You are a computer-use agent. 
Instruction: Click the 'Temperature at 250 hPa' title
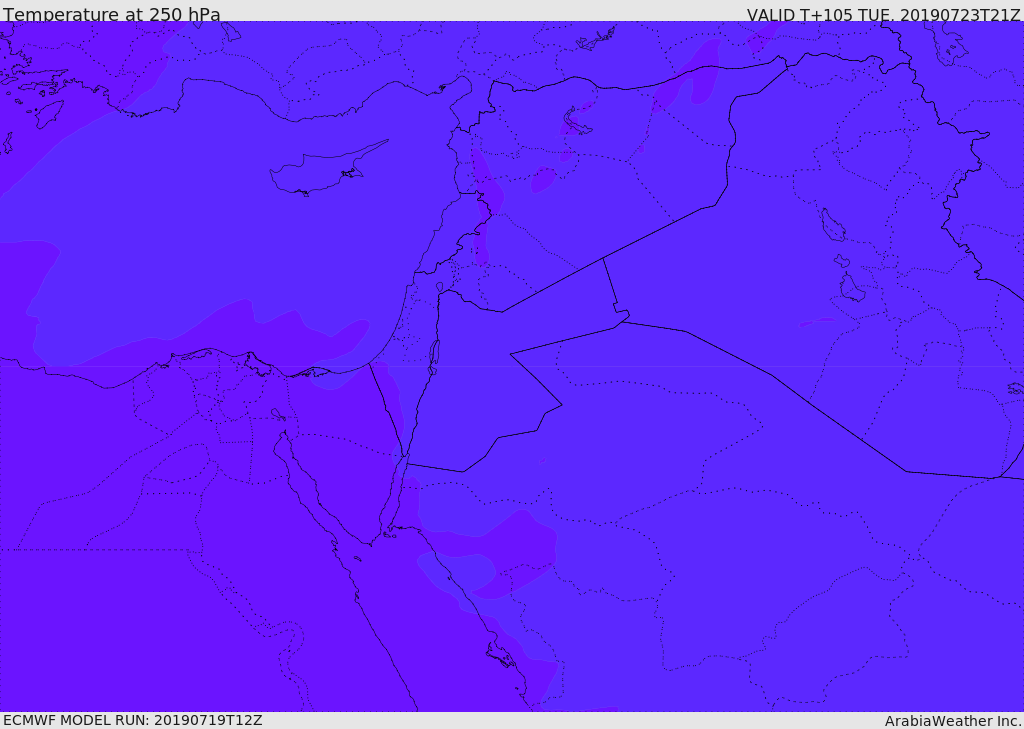112,14
